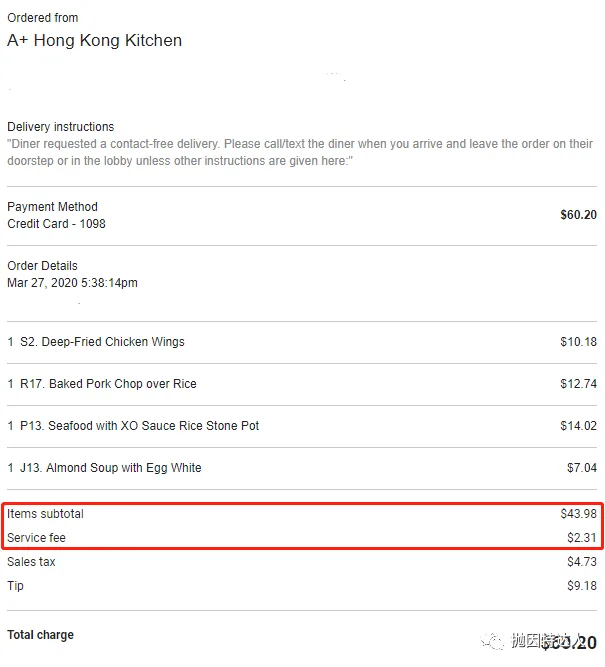Click the contact-free delivery instruction text
This screenshot has width=605, height=667.
tap(300, 152)
